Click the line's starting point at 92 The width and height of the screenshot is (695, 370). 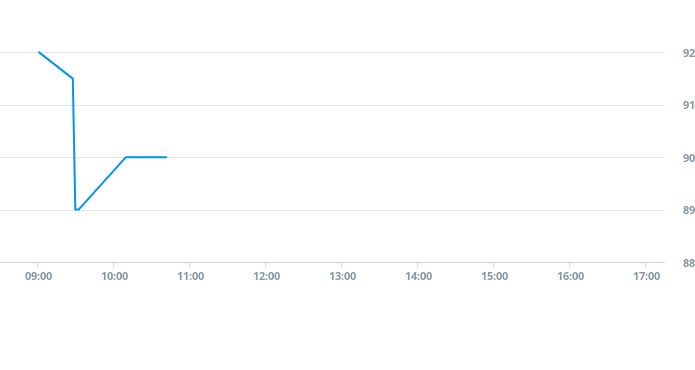point(39,52)
